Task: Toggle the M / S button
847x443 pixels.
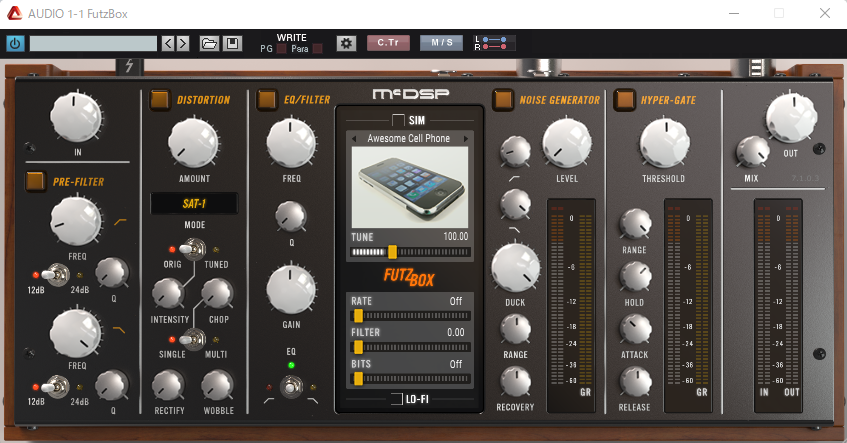Action: pos(441,43)
